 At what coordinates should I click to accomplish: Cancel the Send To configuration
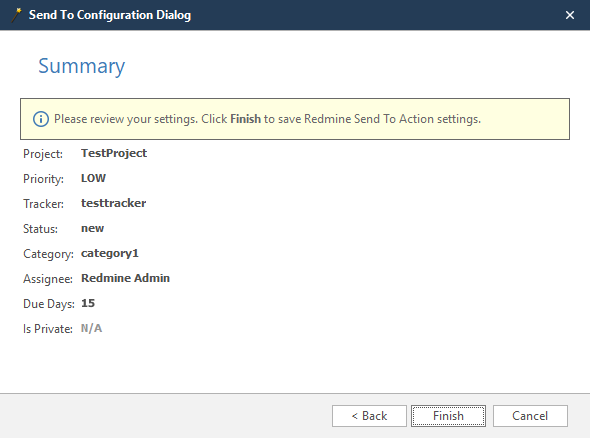(x=530, y=416)
